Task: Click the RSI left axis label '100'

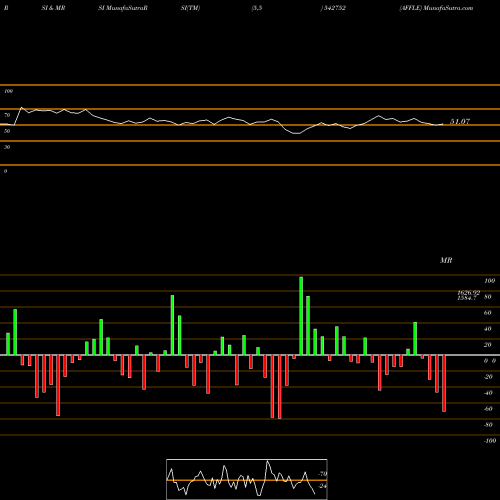Action: [x=8, y=91]
